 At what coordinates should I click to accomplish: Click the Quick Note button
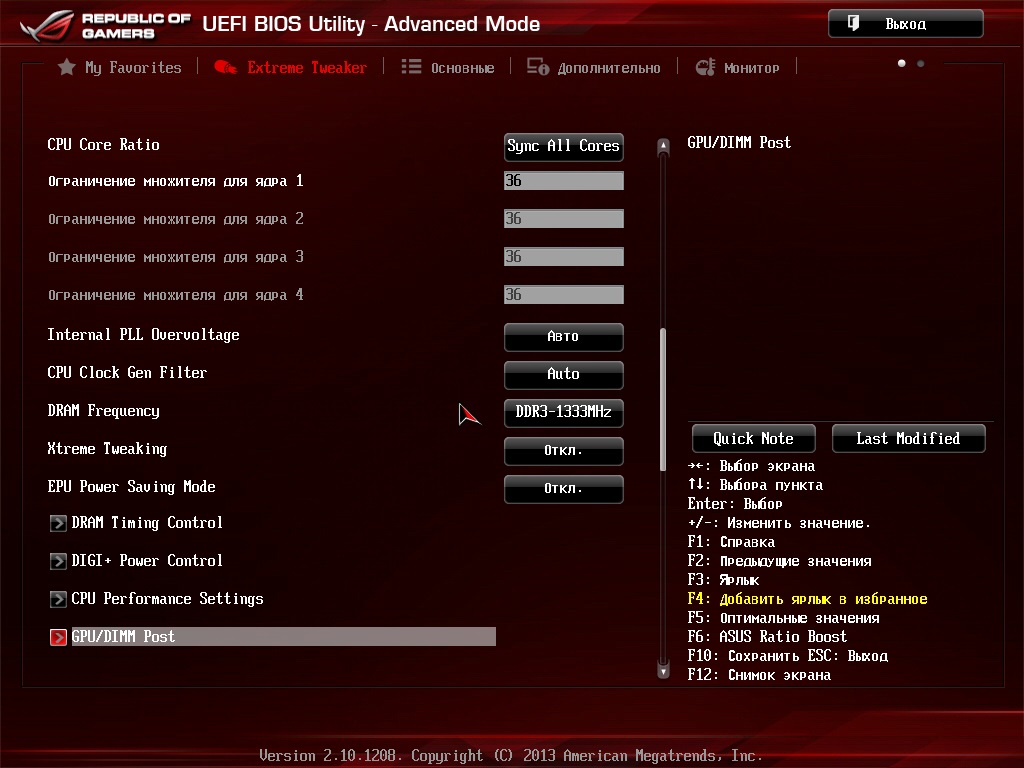click(753, 438)
